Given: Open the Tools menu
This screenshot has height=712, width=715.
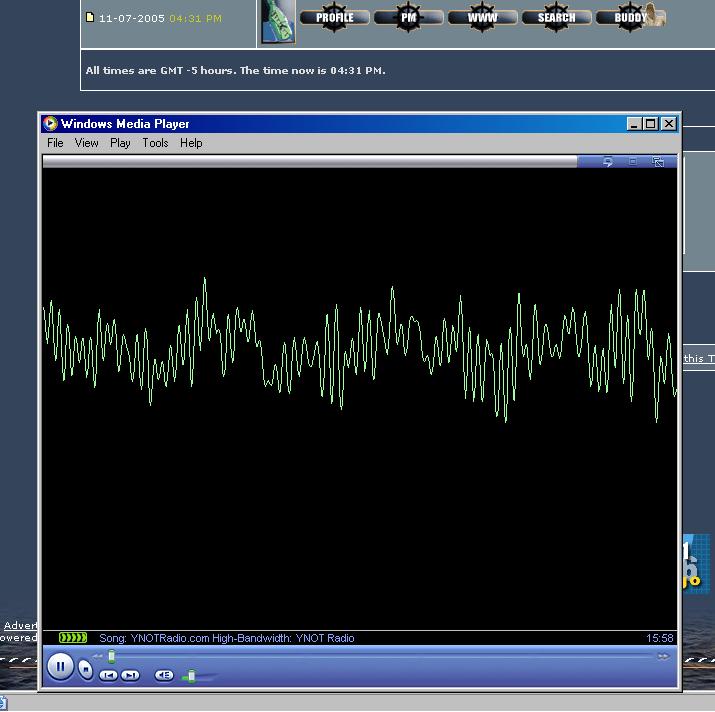Looking at the screenshot, I should 155,143.
